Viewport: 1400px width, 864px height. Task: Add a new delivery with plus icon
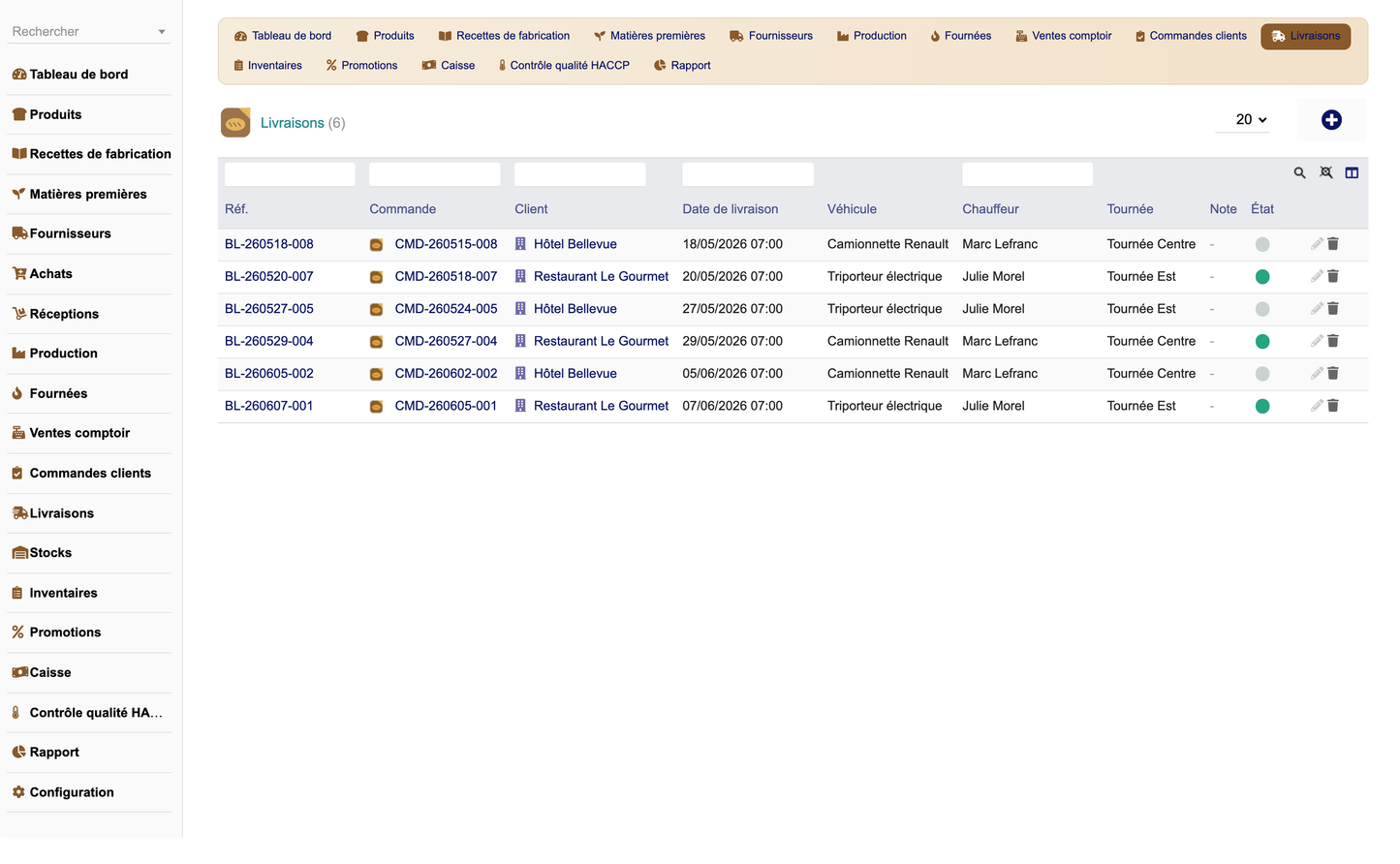point(1331,119)
